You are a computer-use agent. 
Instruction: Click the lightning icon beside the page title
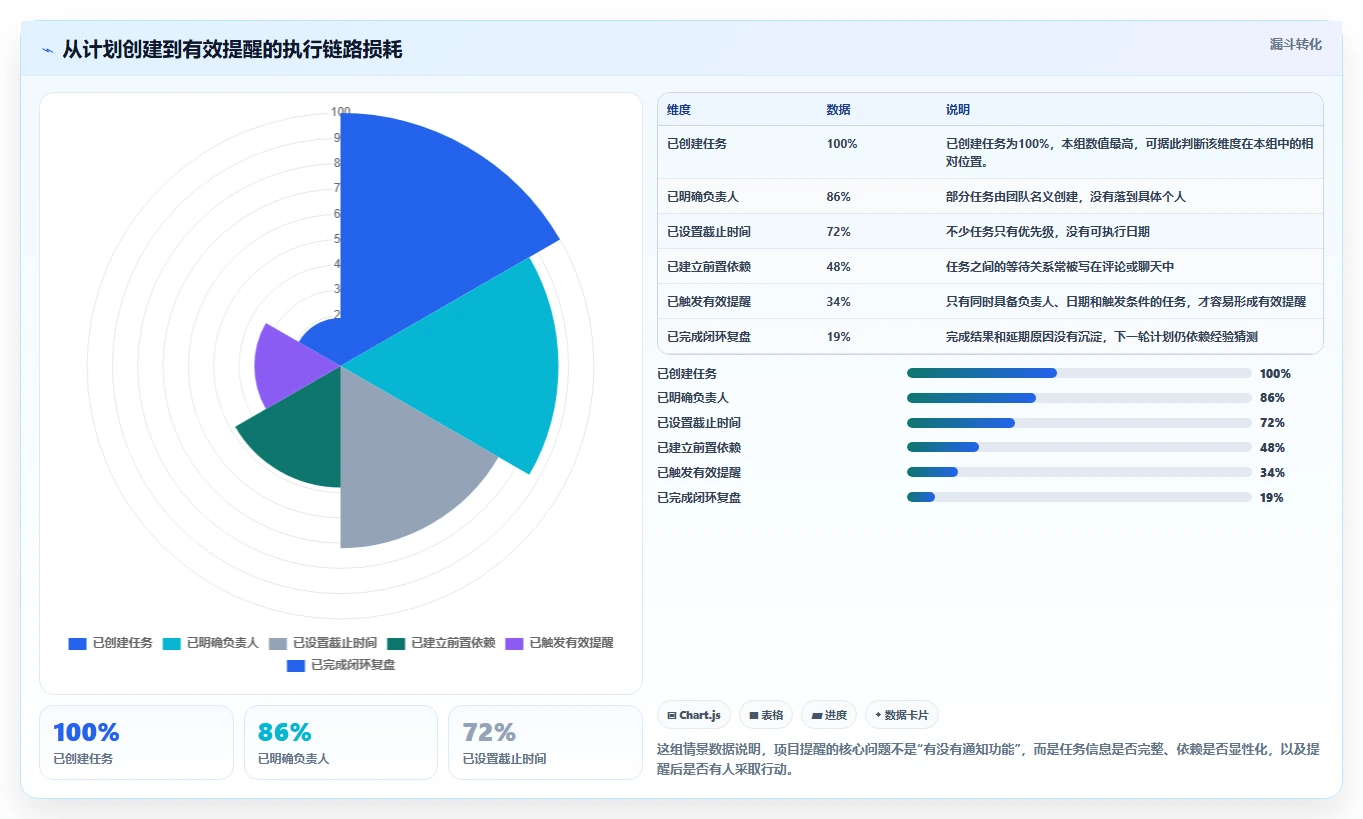coord(48,50)
